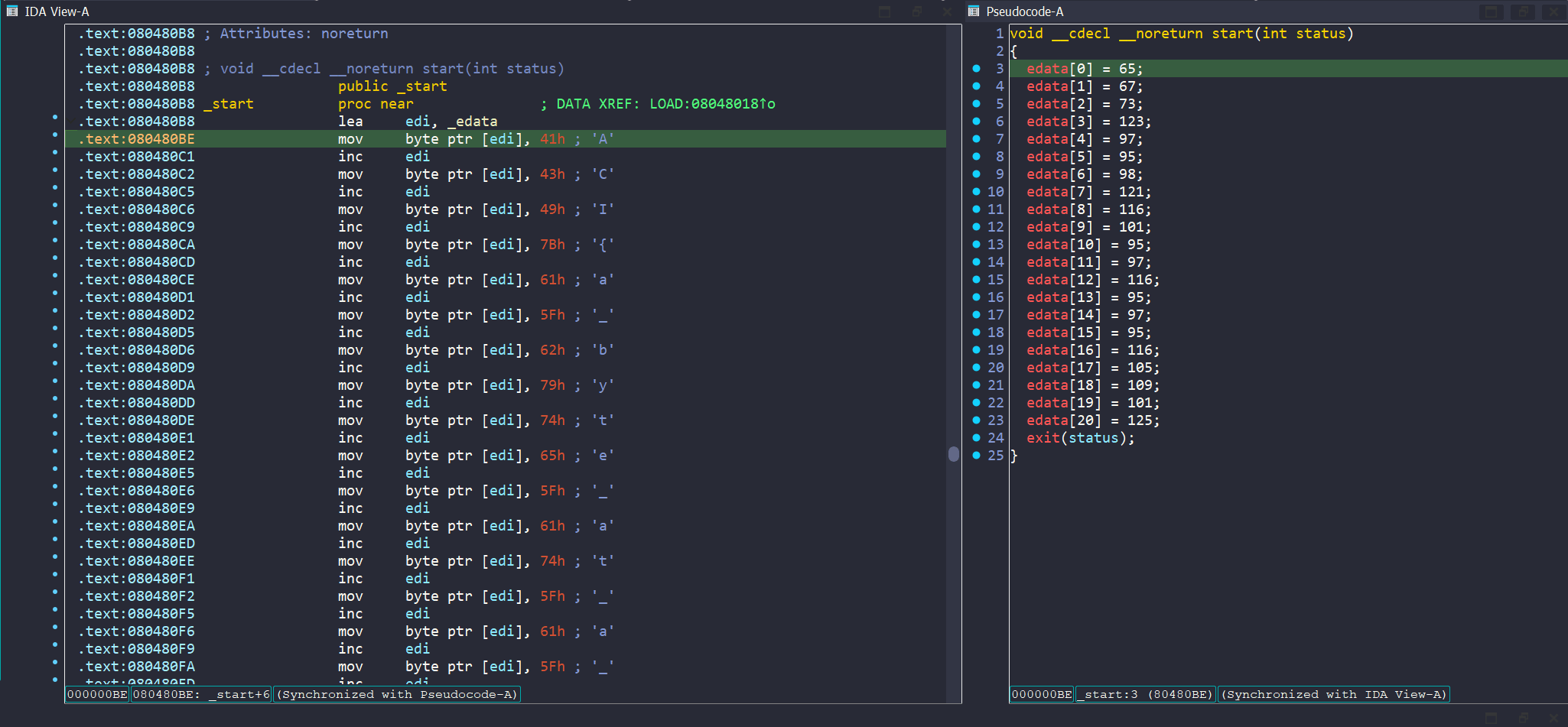Toggle breakpoint dot on pseudocode line 10
The width and height of the screenshot is (1568, 727).
click(x=977, y=192)
